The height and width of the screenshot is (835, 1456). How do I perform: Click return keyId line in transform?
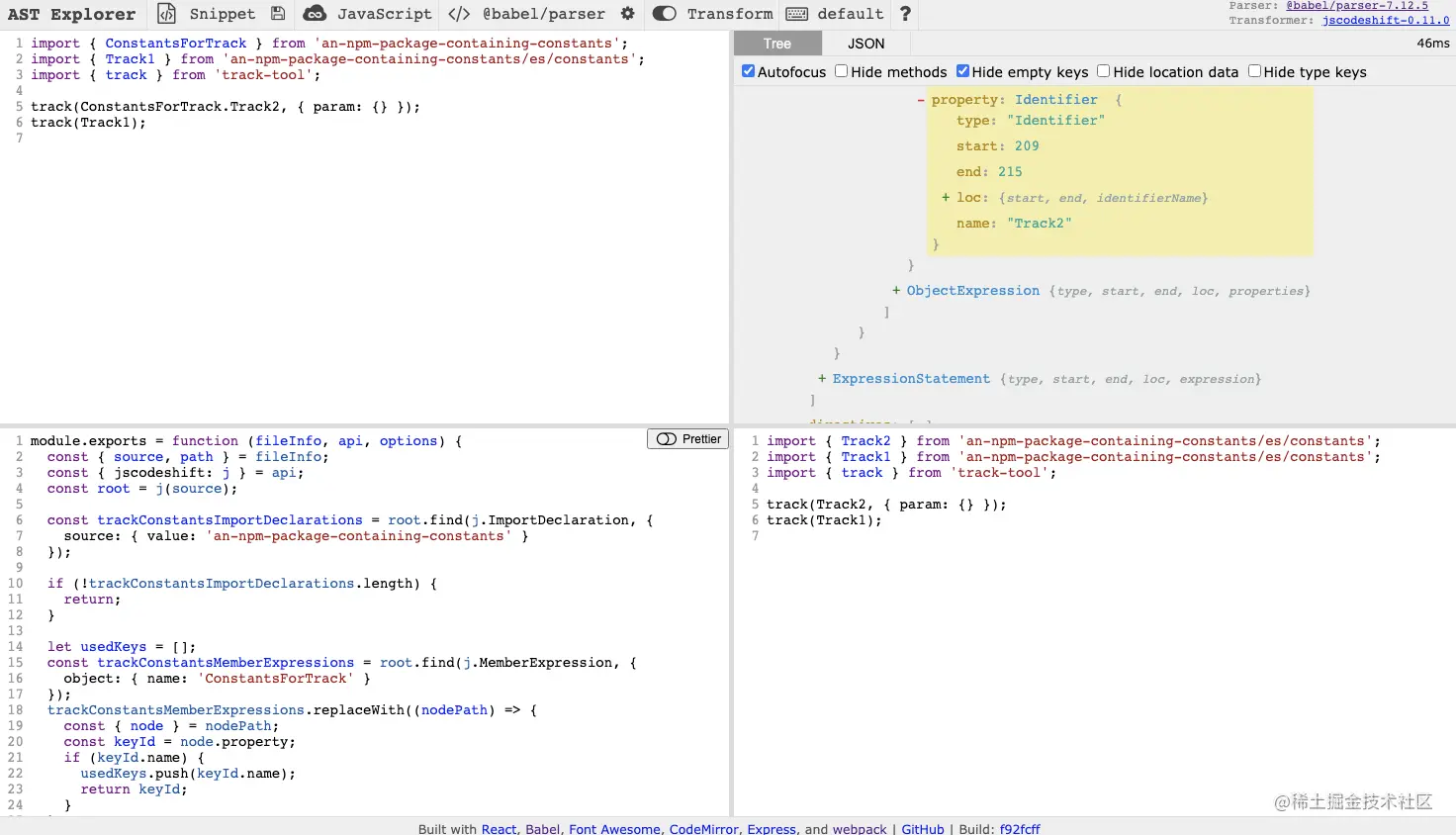pos(134,789)
